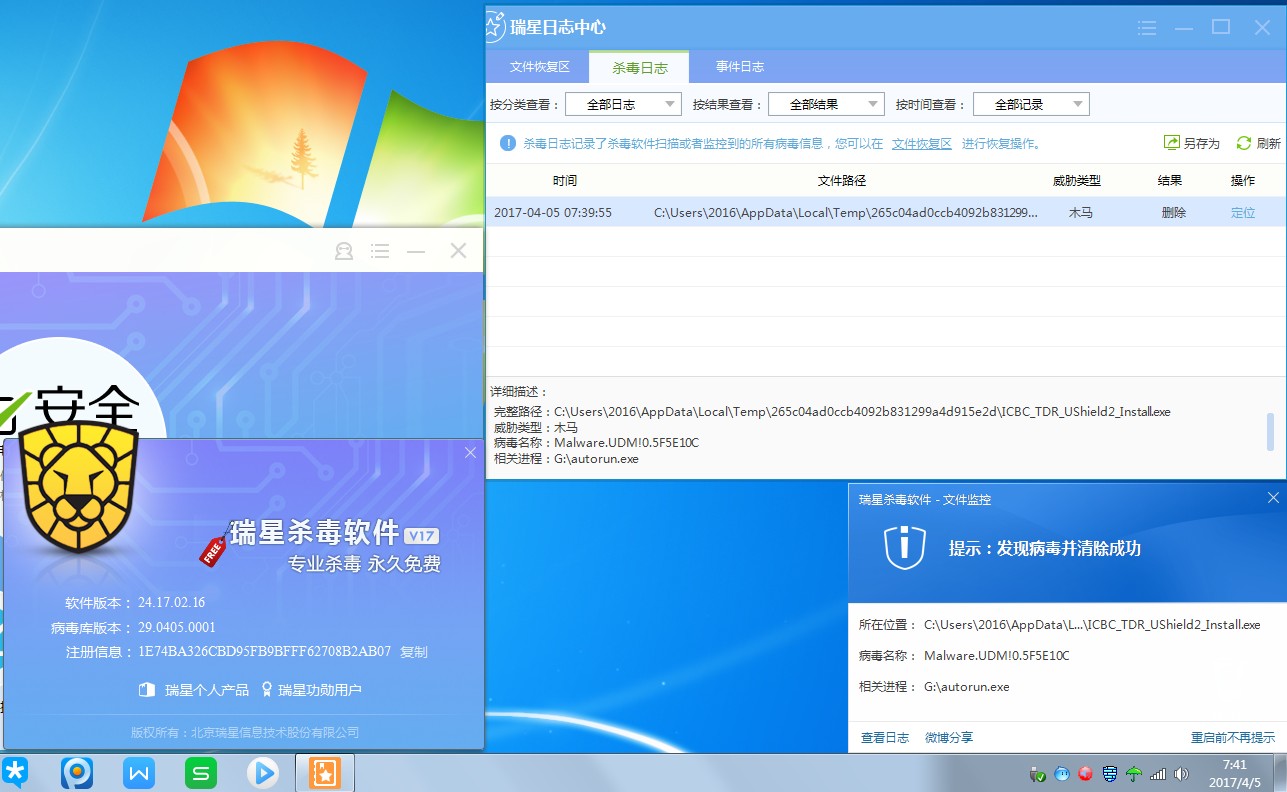Open the blue media player taskbar icon
Screen dimensions: 1287x792
tap(263, 772)
